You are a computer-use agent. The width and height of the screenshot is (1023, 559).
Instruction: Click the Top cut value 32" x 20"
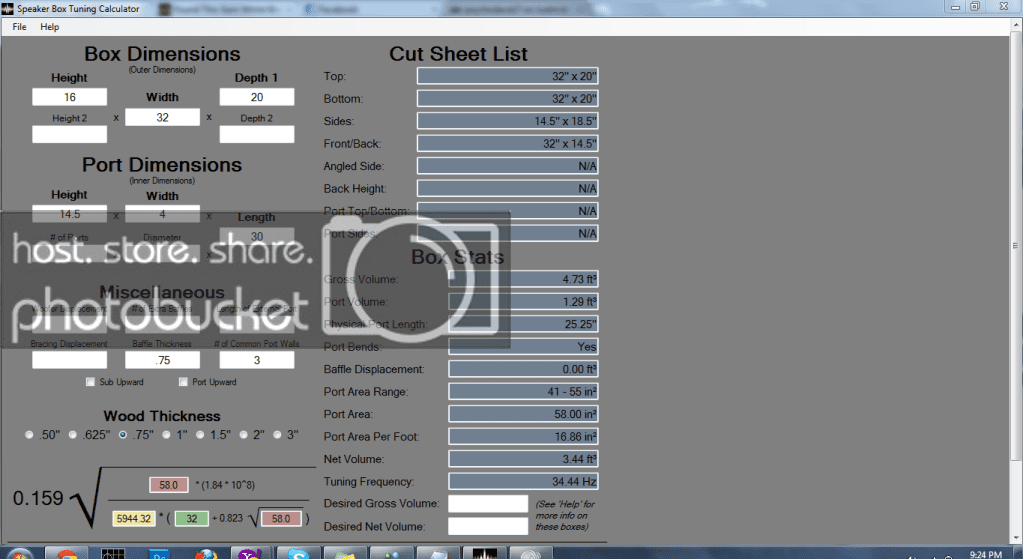(x=508, y=76)
